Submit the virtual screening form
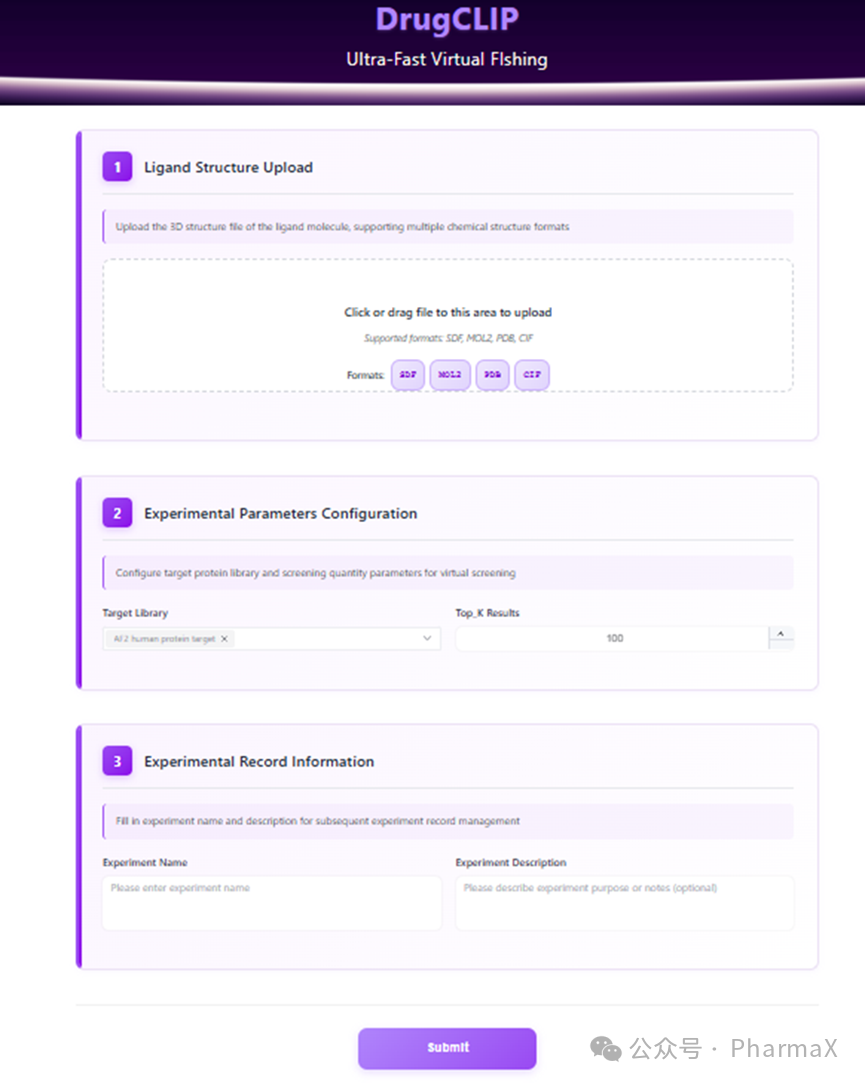The height and width of the screenshot is (1083, 865). click(447, 1048)
